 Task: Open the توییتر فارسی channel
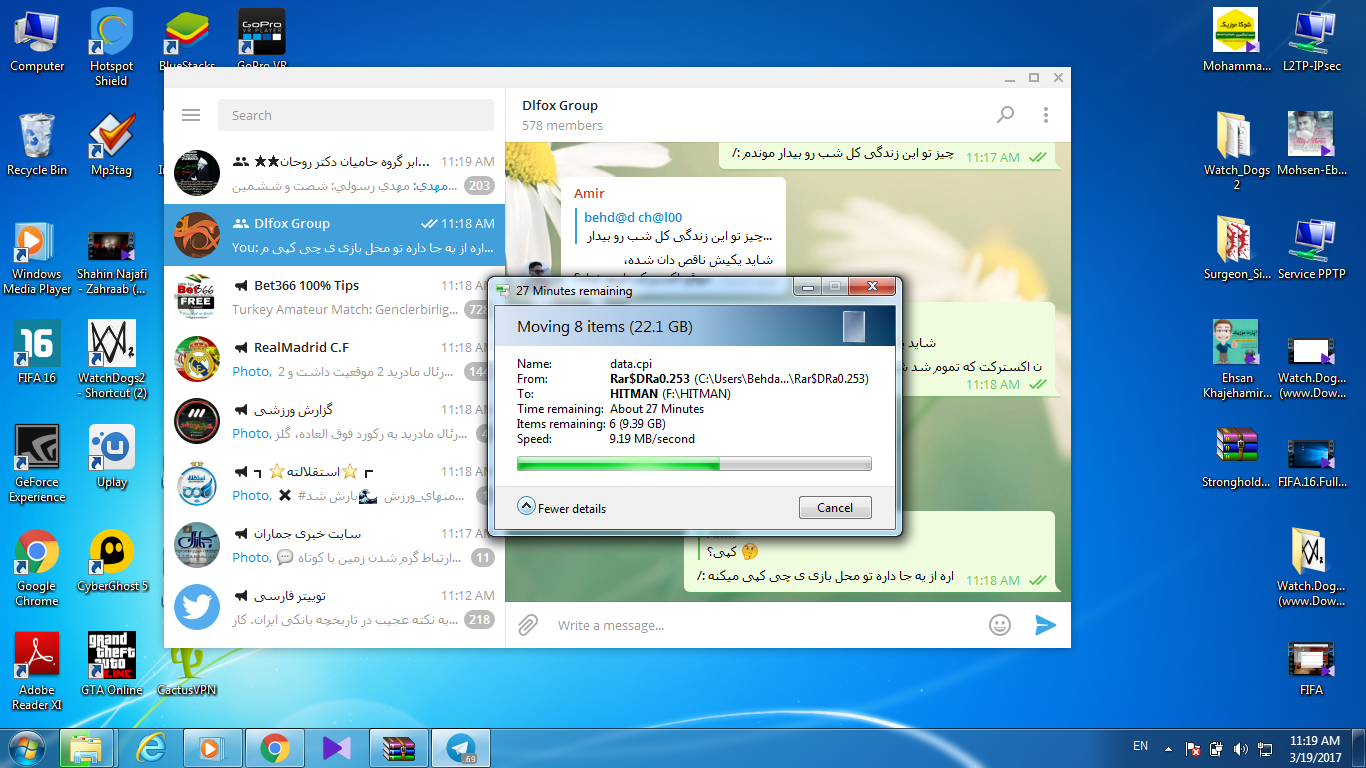point(335,607)
